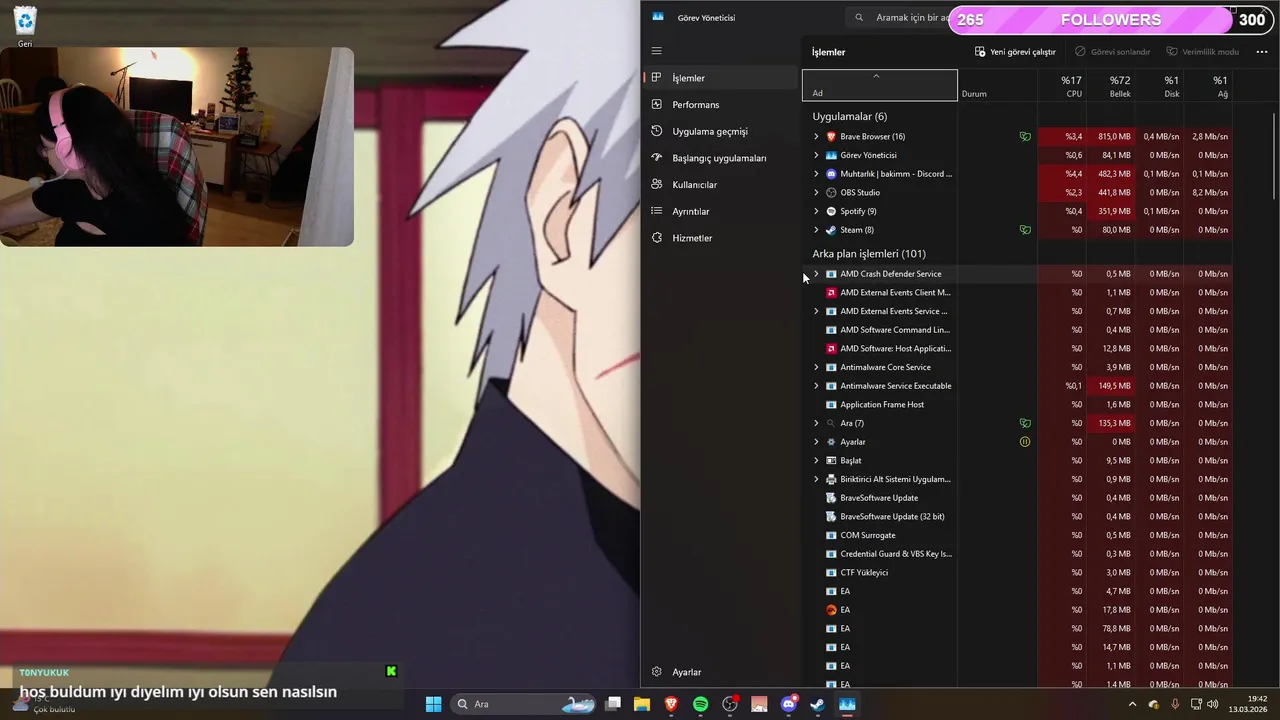This screenshot has height=720, width=1280.
Task: Expand the Spotify (9) process group
Action: click(816, 211)
